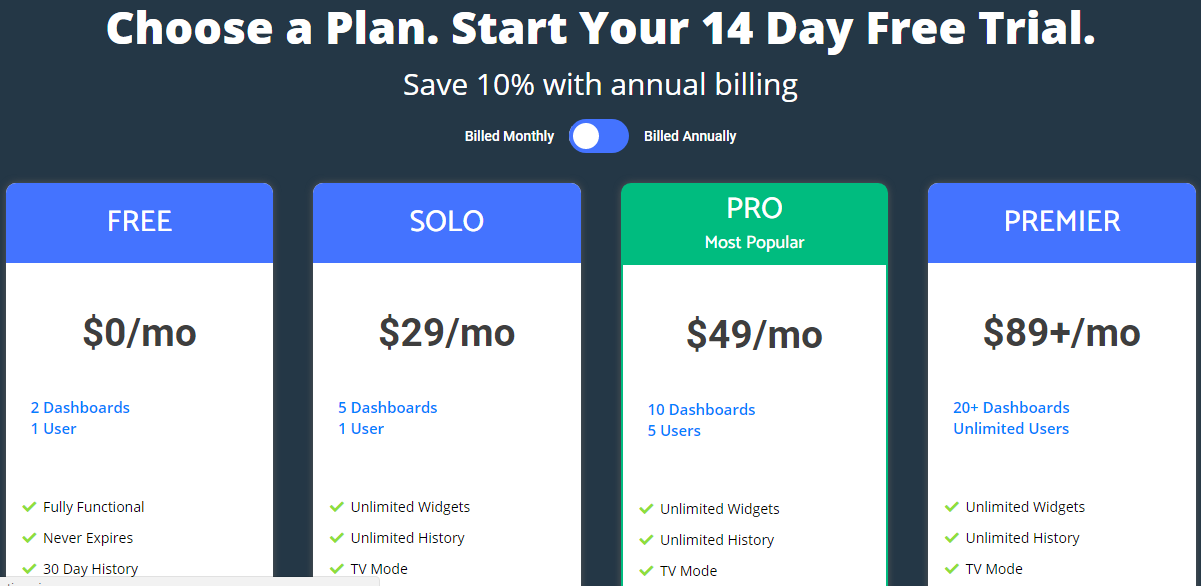Click PRO plan's Unlimited Widgets checkmark

[x=646, y=509]
